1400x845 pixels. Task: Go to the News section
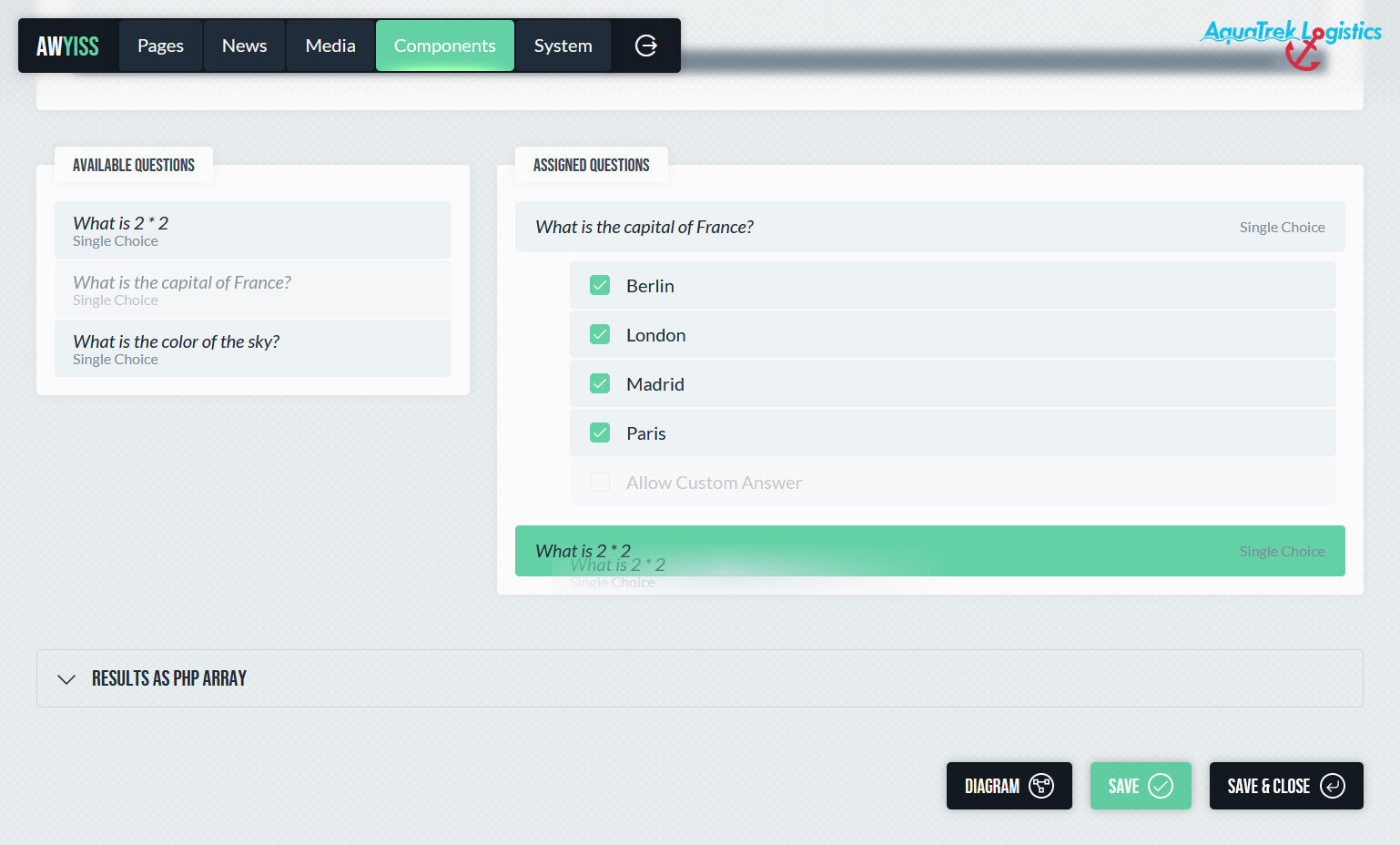click(x=244, y=46)
